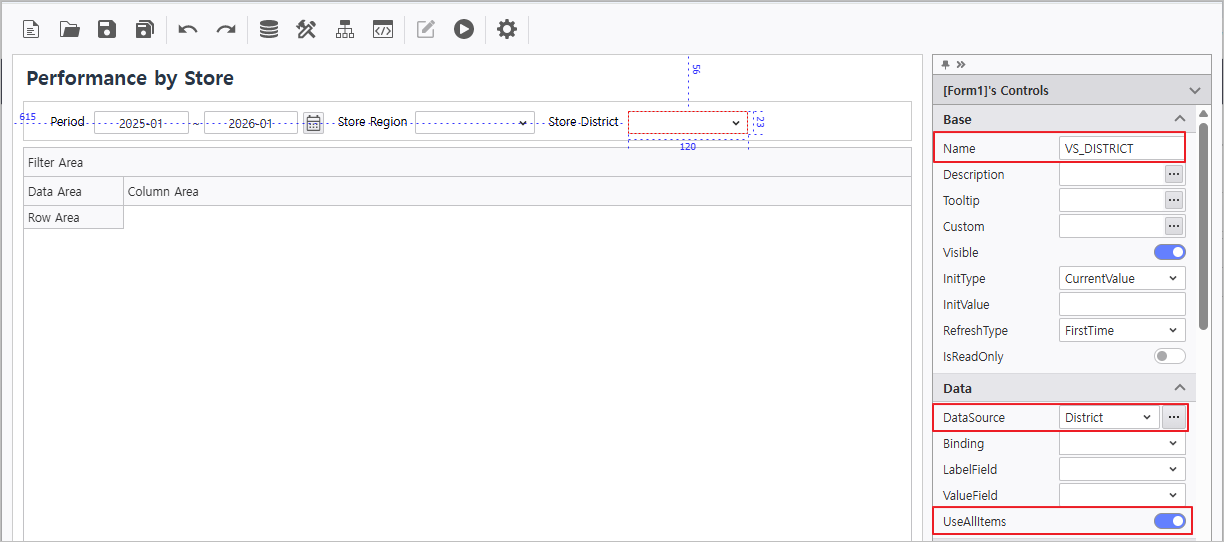Collapse the Data section header
Image resolution: width=1224 pixels, height=542 pixels.
[1179, 388]
